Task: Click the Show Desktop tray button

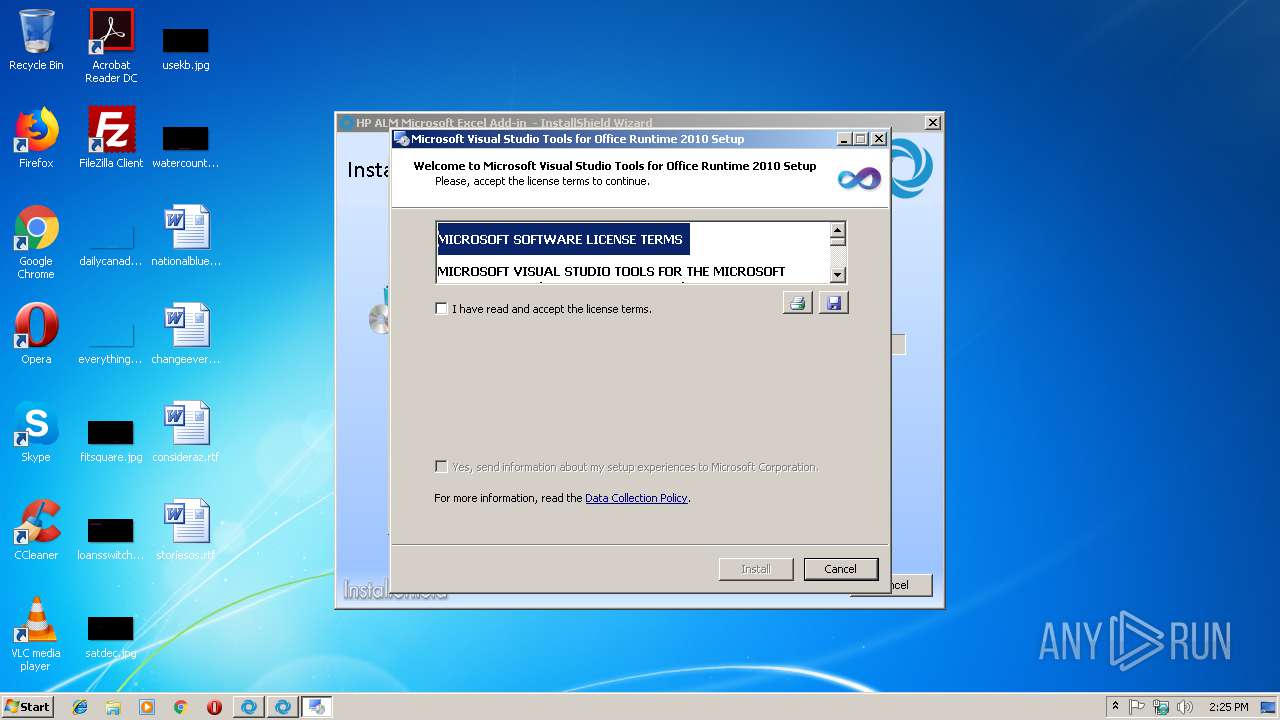Action: 1270,707
